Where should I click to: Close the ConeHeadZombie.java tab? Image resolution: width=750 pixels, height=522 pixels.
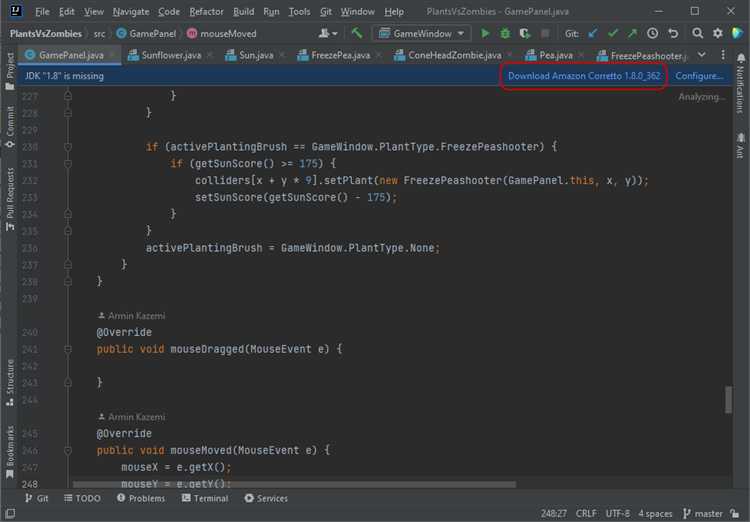[510, 56]
